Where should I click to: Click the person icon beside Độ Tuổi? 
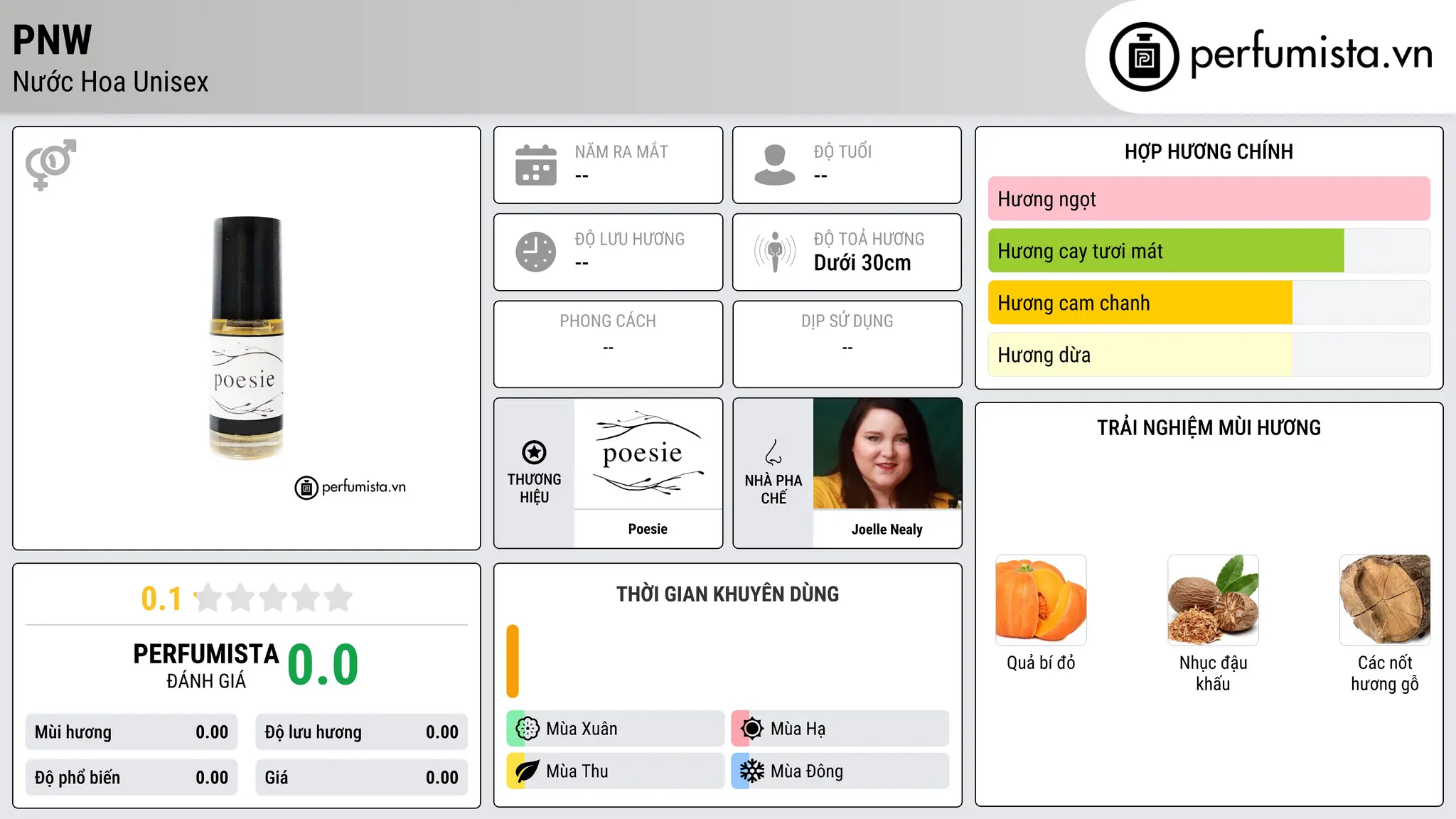pos(775,165)
